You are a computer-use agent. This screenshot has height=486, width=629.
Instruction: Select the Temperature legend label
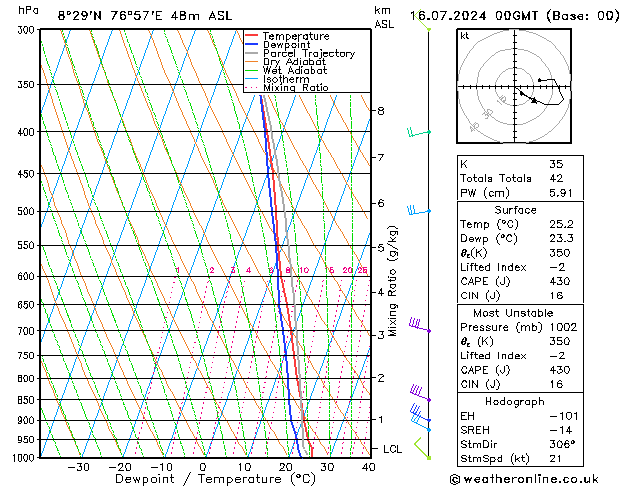296,36
